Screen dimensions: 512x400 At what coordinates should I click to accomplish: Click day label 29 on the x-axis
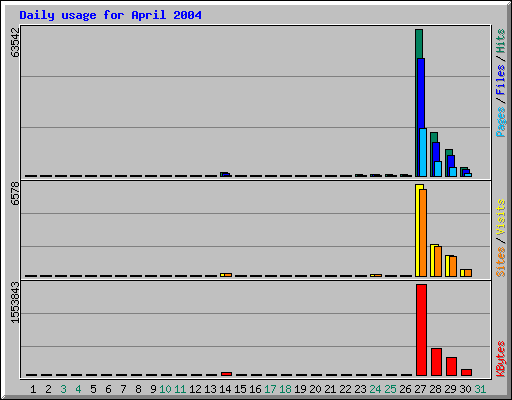(450, 389)
